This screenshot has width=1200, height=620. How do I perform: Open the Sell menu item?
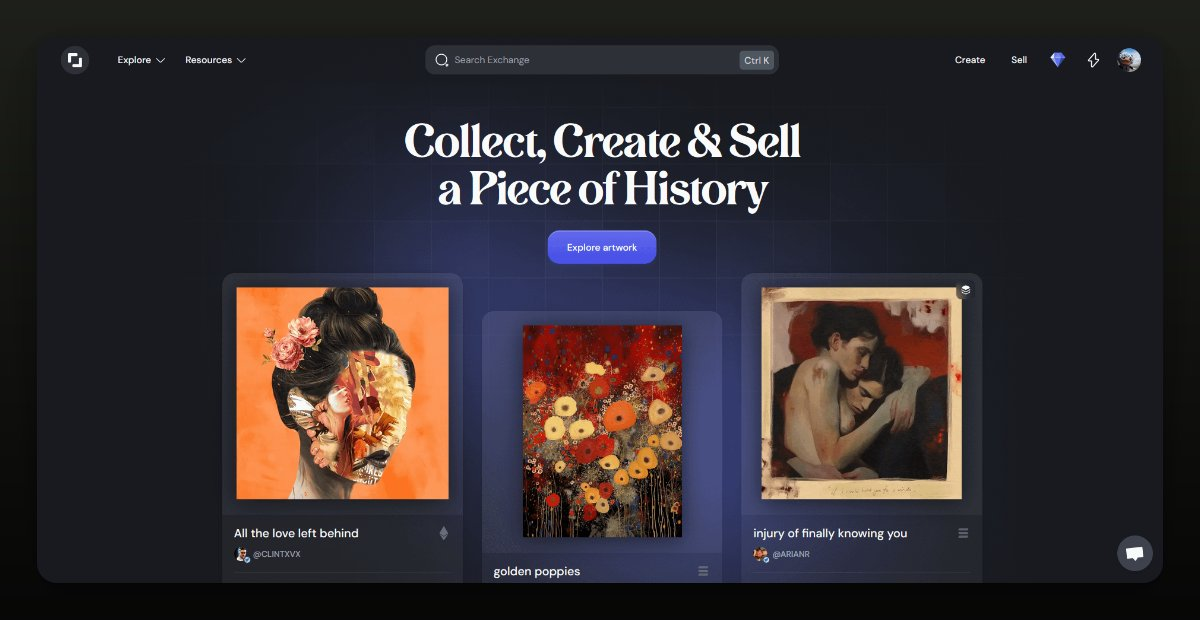1018,60
